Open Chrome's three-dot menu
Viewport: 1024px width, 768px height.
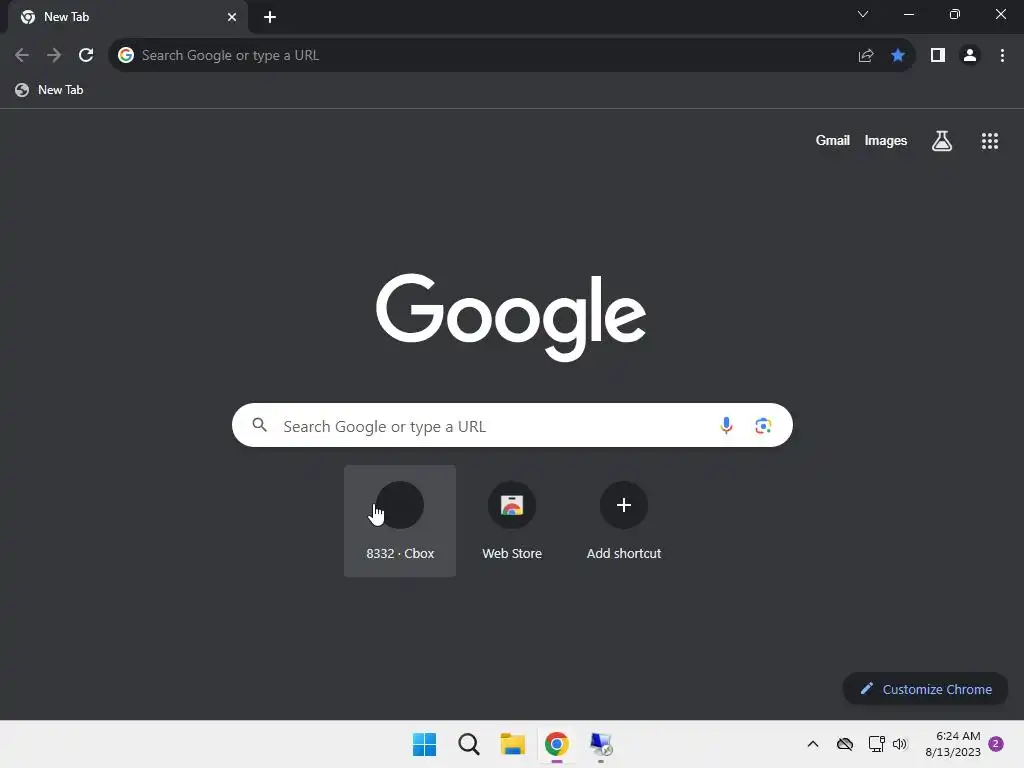pyautogui.click(x=1002, y=56)
